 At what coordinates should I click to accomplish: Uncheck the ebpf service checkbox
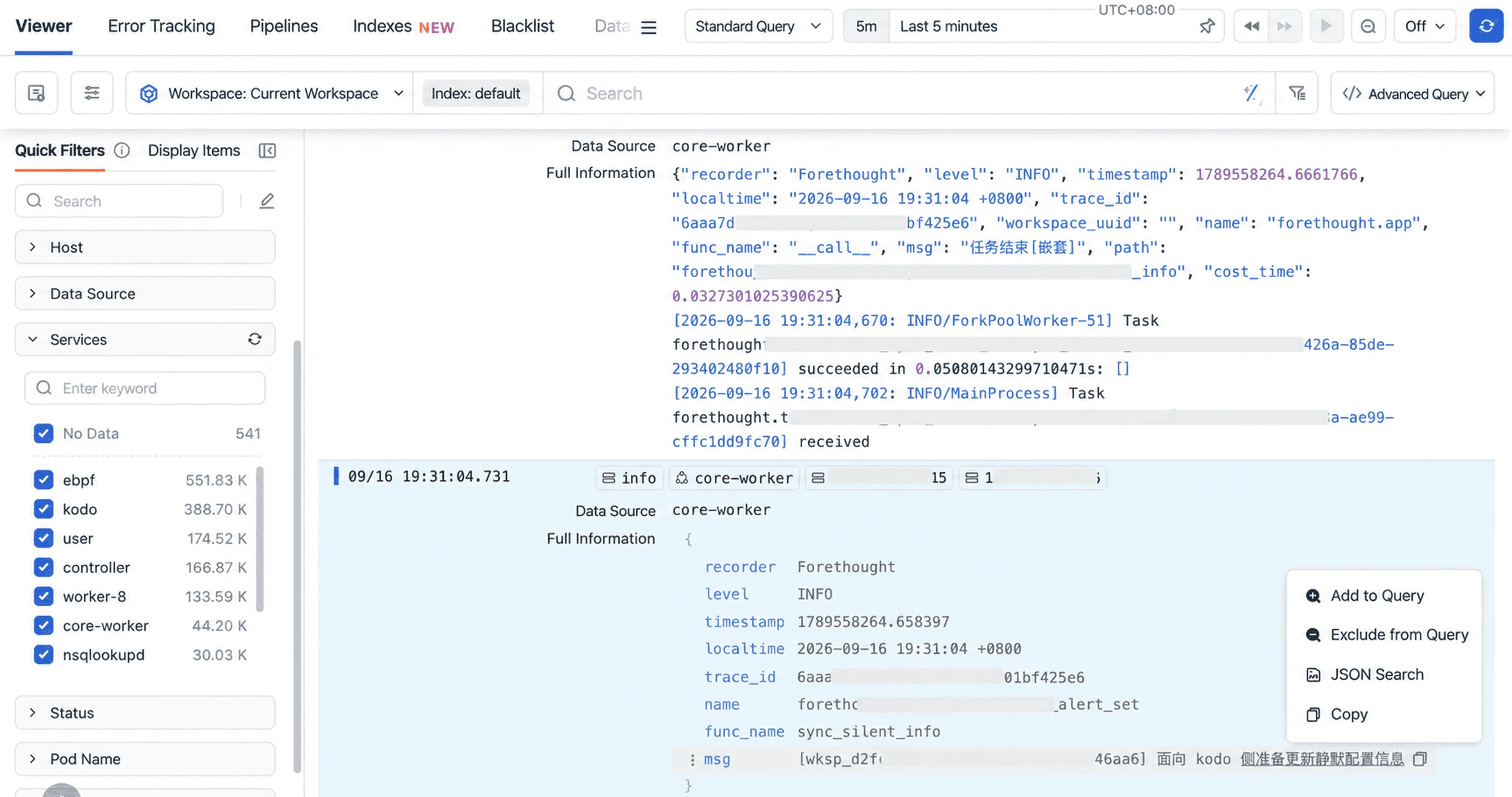[x=43, y=480]
